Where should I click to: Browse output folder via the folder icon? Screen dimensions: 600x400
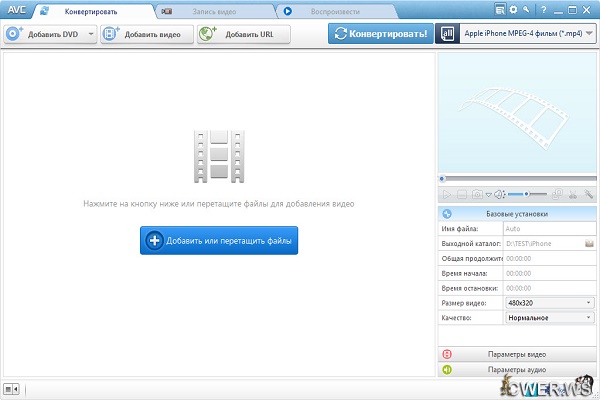pyautogui.click(x=589, y=244)
